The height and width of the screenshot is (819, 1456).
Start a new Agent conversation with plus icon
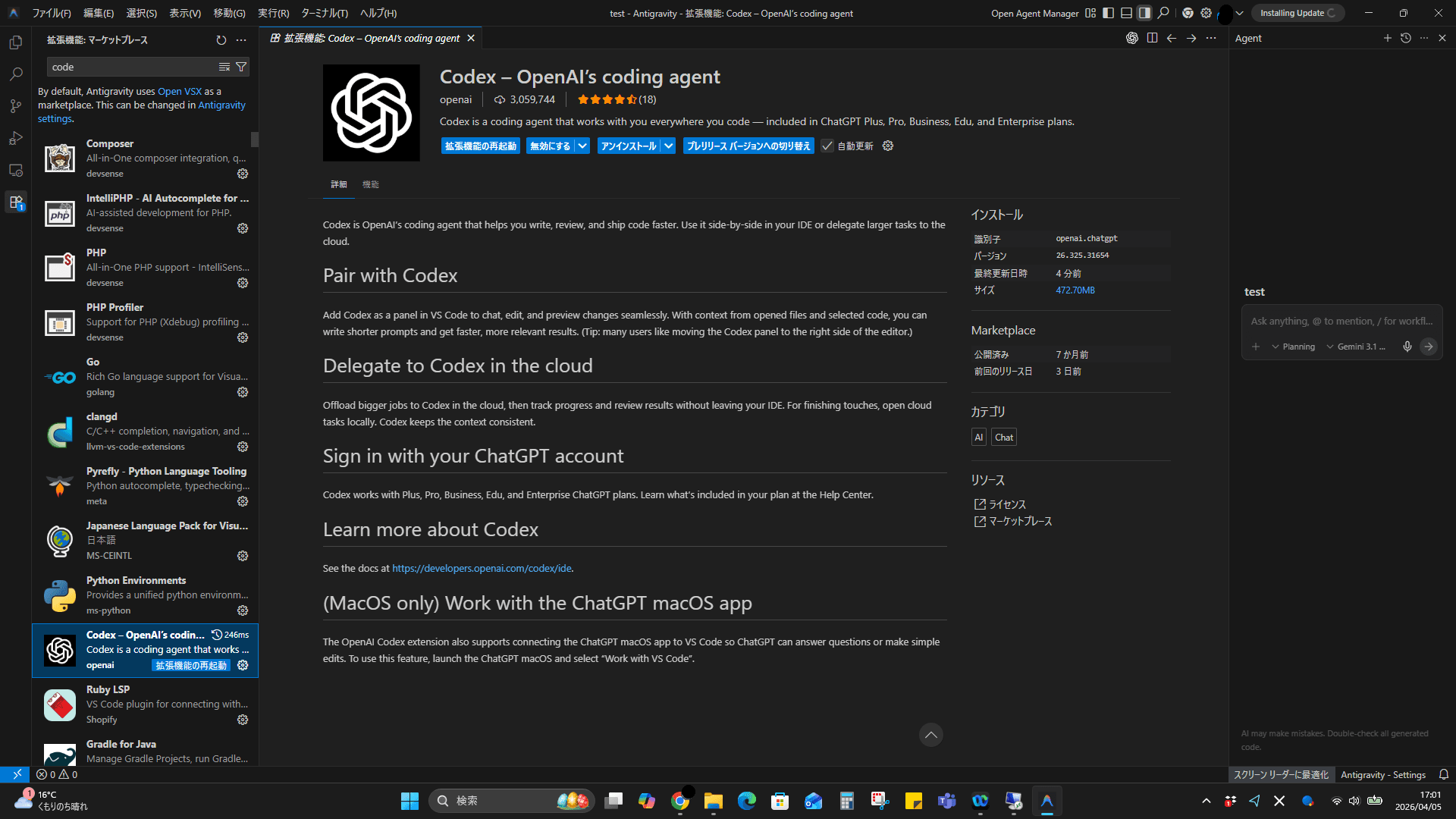pyautogui.click(x=1387, y=38)
